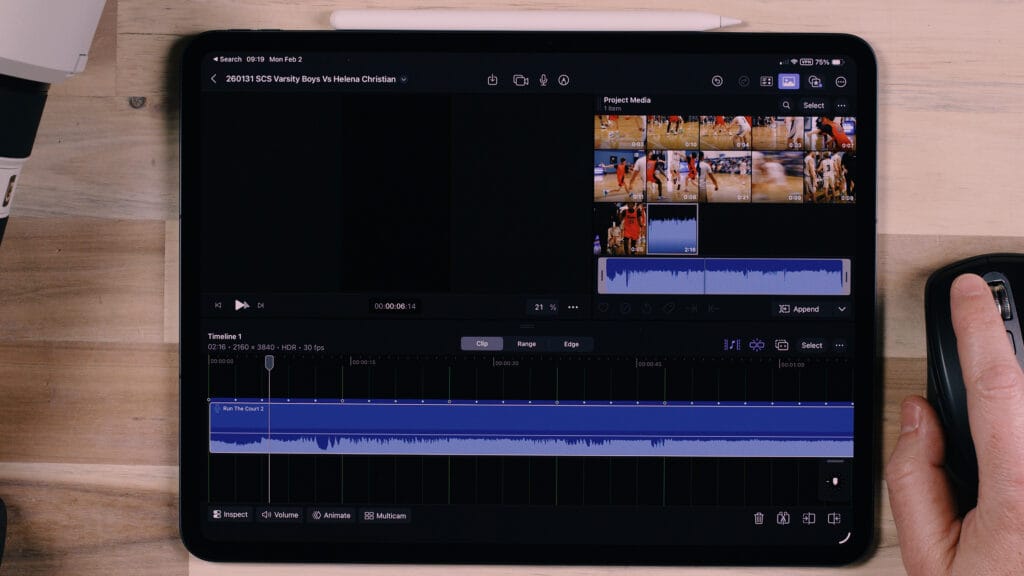Delete the selected clip with the trash icon
The width and height of the screenshot is (1024, 576).
point(760,516)
